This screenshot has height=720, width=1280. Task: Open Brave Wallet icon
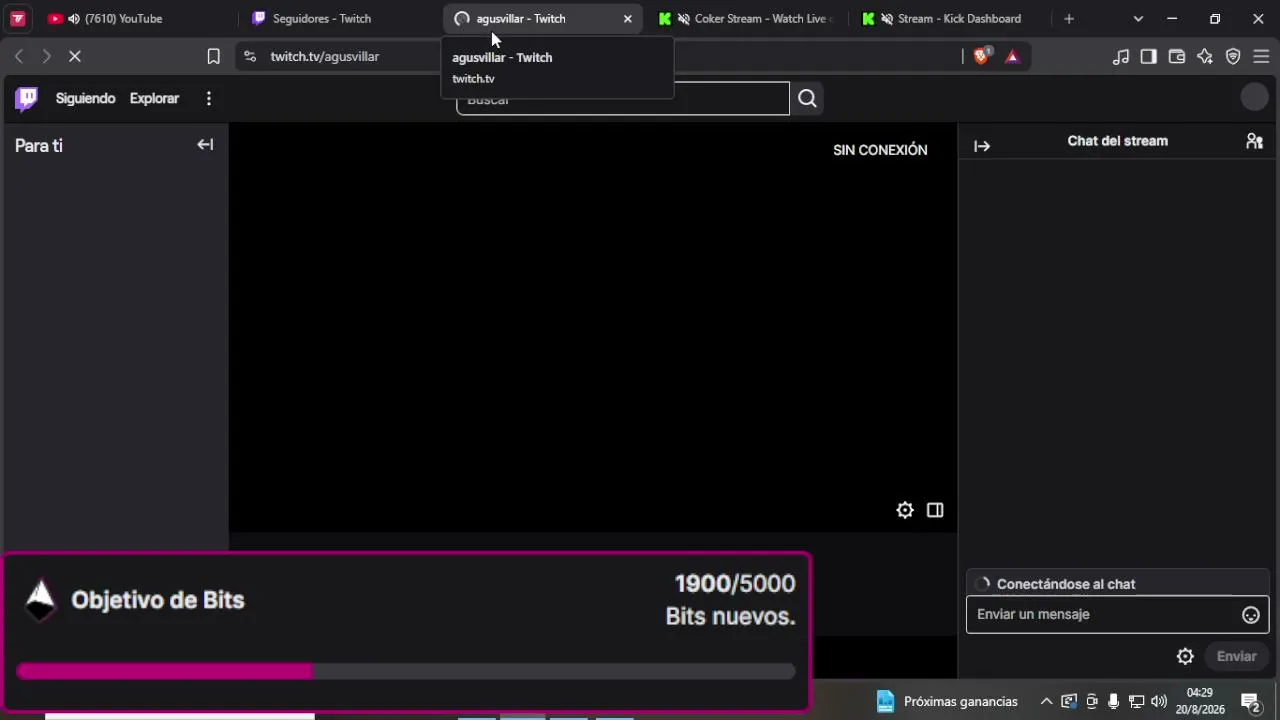click(x=1177, y=56)
